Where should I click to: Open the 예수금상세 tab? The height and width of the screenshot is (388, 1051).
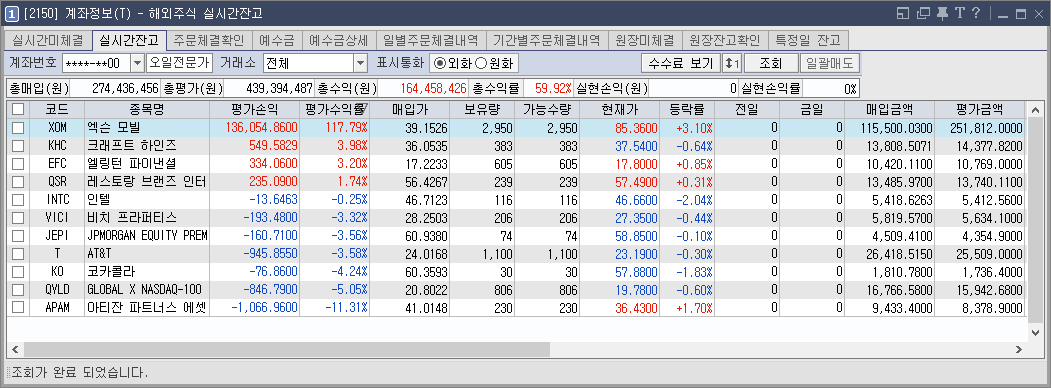[x=338, y=40]
